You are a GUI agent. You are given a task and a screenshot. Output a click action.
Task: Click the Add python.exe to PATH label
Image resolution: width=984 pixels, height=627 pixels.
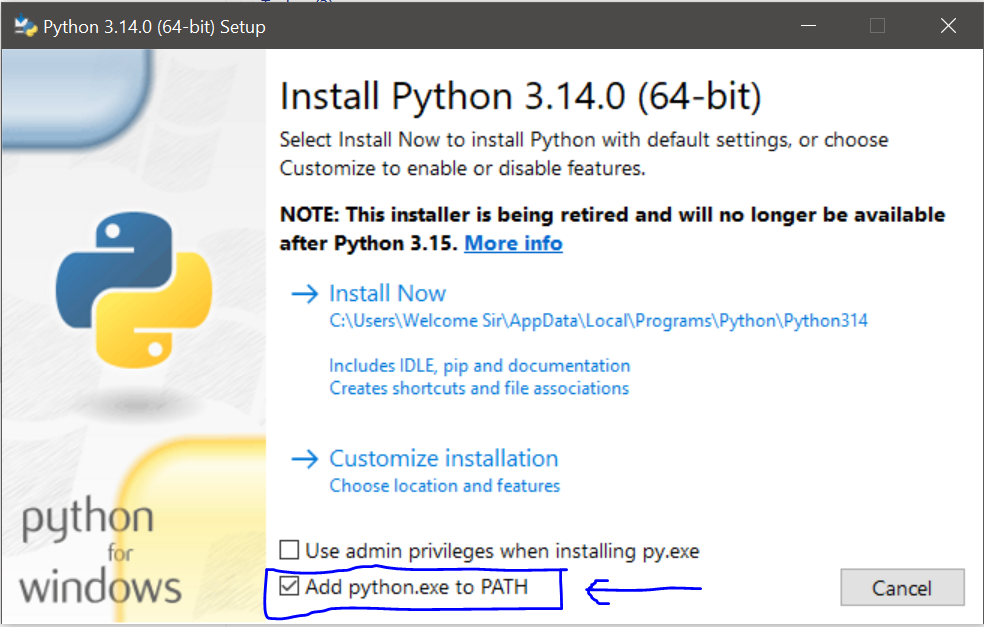[x=416, y=587]
